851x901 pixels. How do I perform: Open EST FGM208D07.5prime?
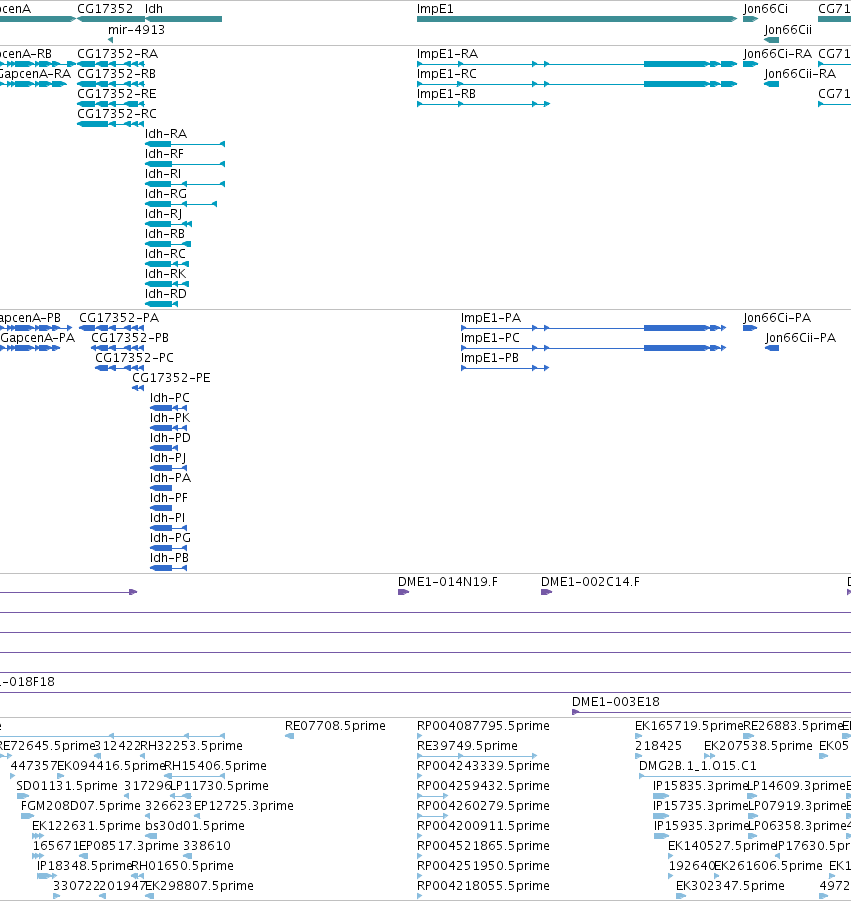coord(80,806)
